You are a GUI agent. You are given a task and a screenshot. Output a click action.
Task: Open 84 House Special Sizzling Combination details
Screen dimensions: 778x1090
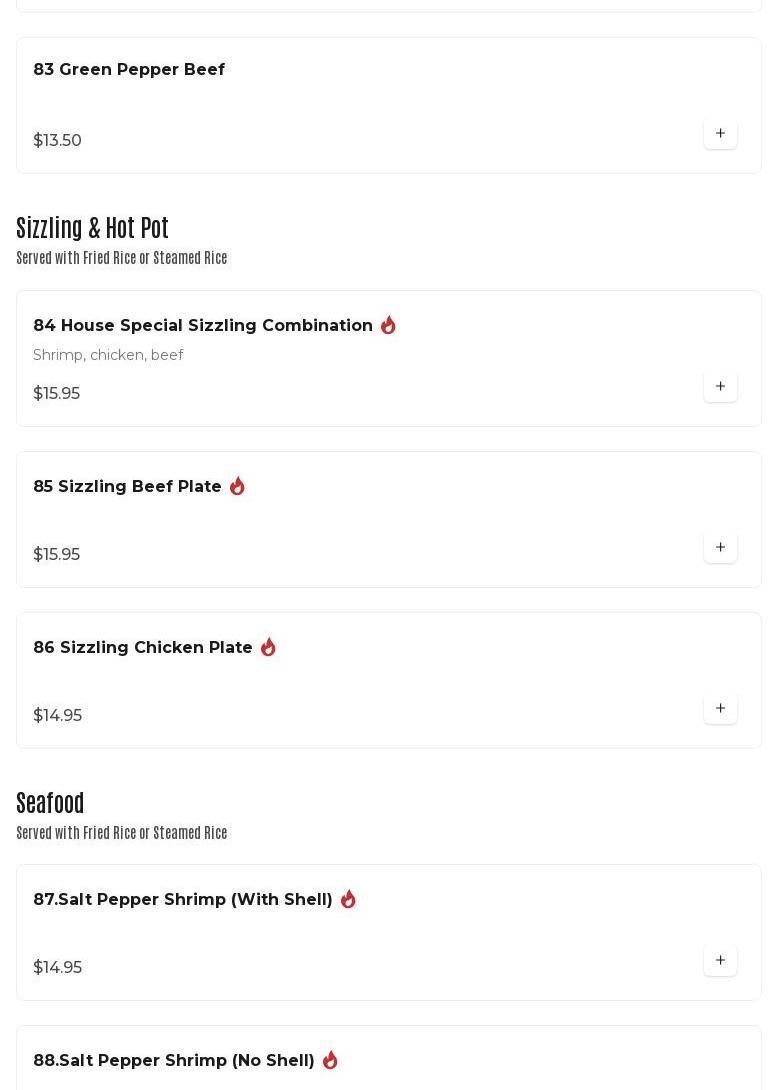click(203, 325)
